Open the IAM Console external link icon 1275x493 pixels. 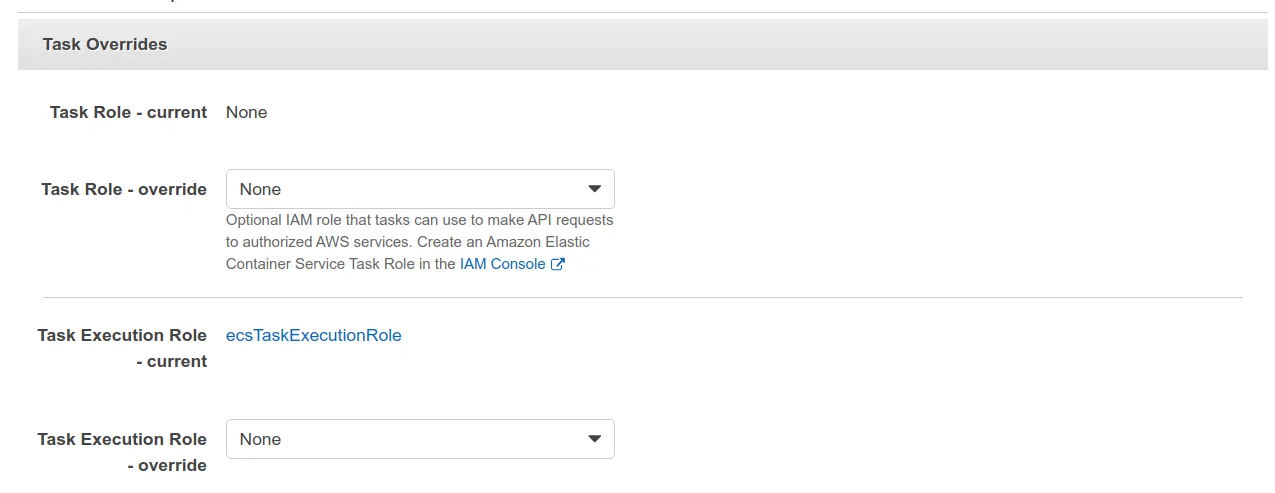[x=558, y=265]
